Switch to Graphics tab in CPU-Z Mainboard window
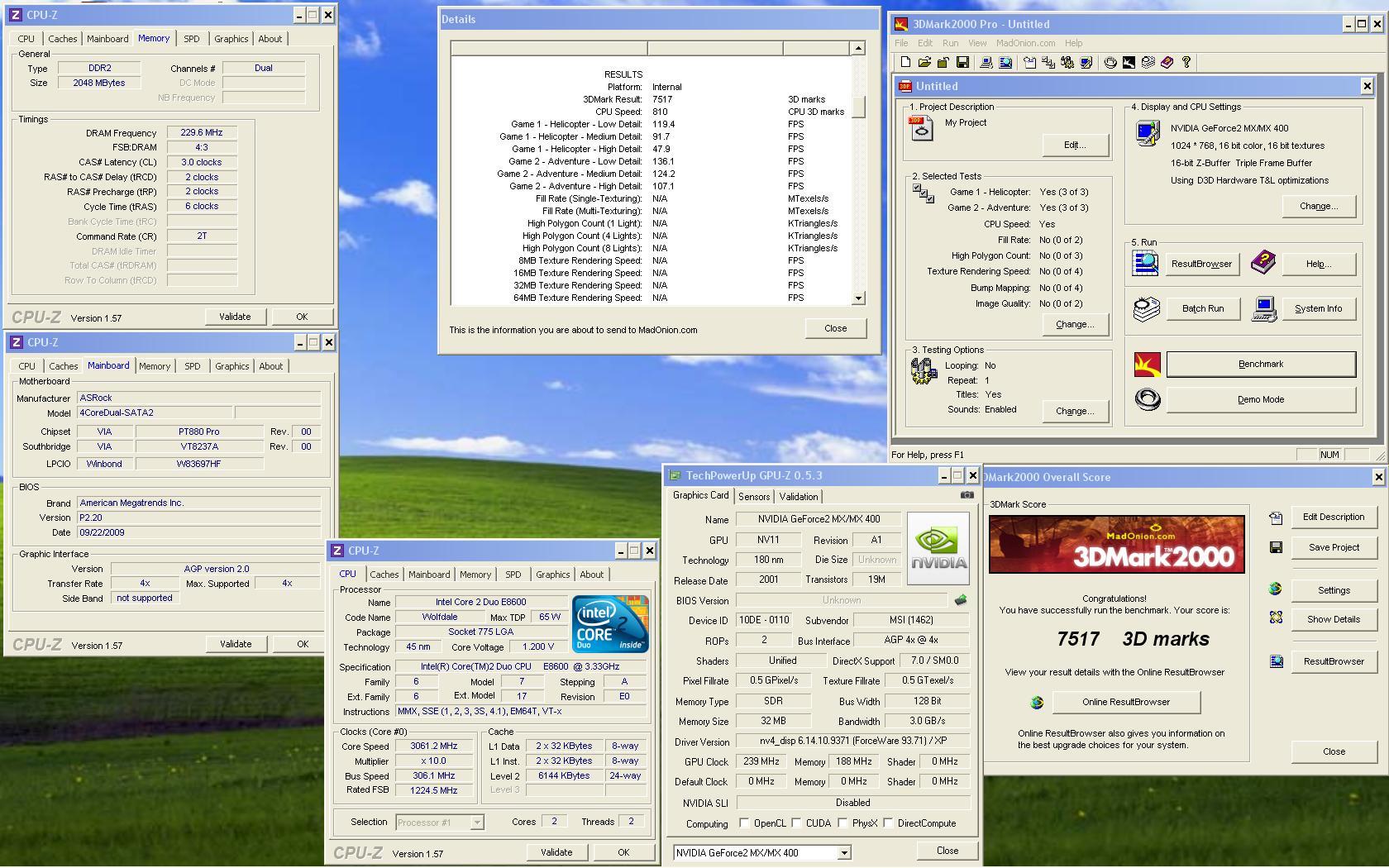 click(231, 366)
